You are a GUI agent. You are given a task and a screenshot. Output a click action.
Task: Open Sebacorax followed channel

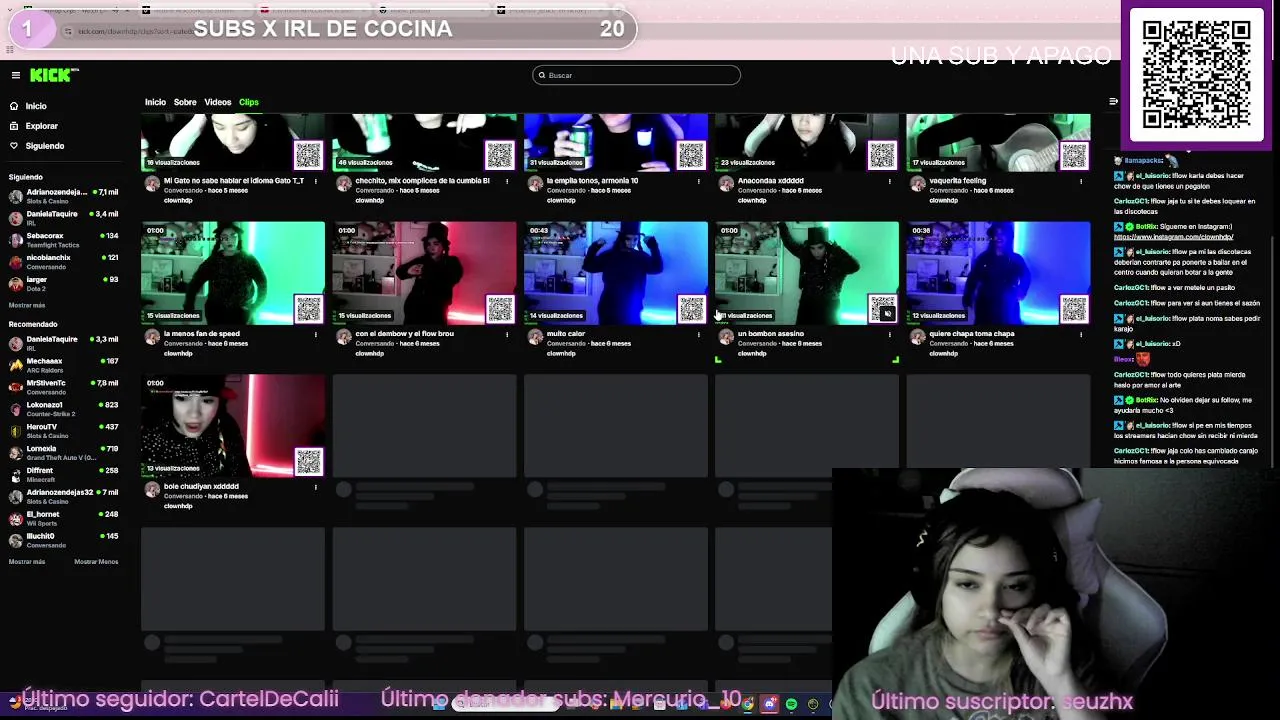(x=64, y=240)
